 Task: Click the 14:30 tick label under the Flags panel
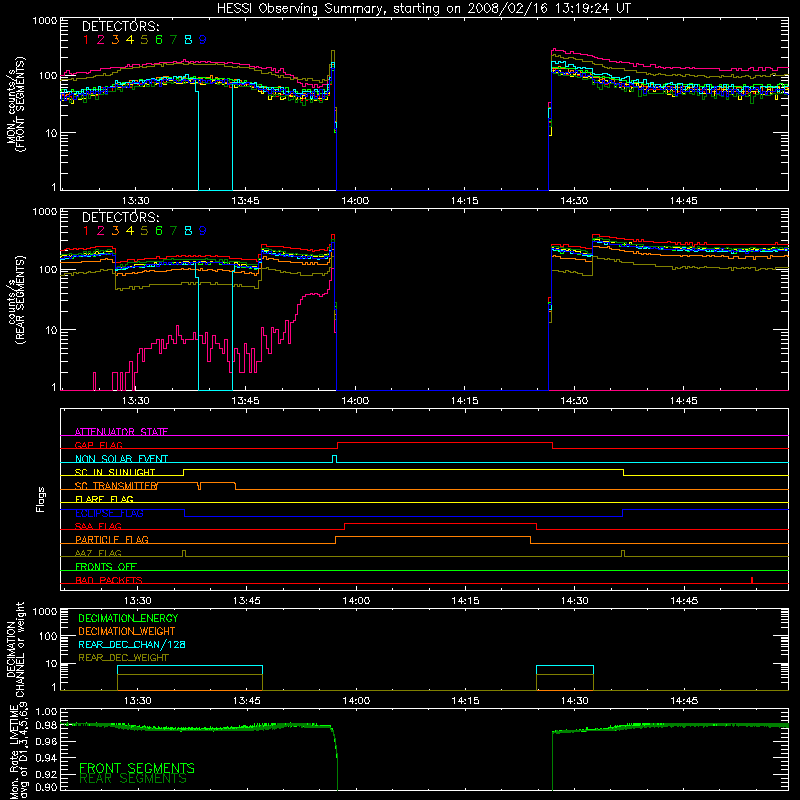(575, 601)
